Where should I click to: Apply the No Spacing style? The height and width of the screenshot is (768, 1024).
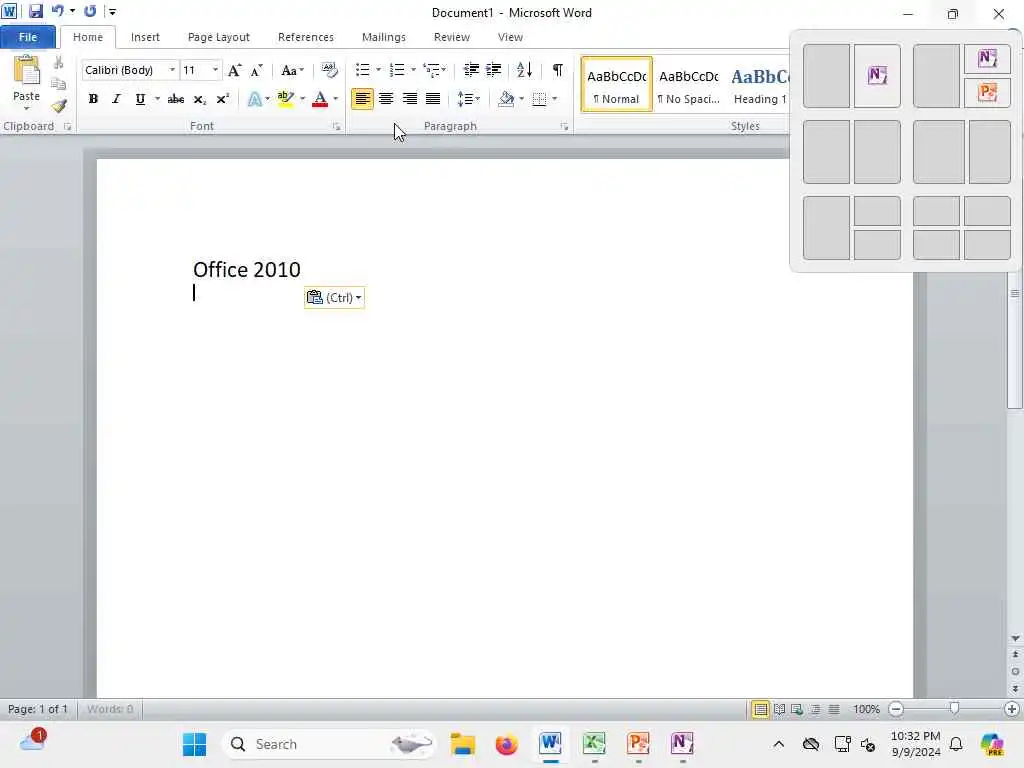[689, 85]
